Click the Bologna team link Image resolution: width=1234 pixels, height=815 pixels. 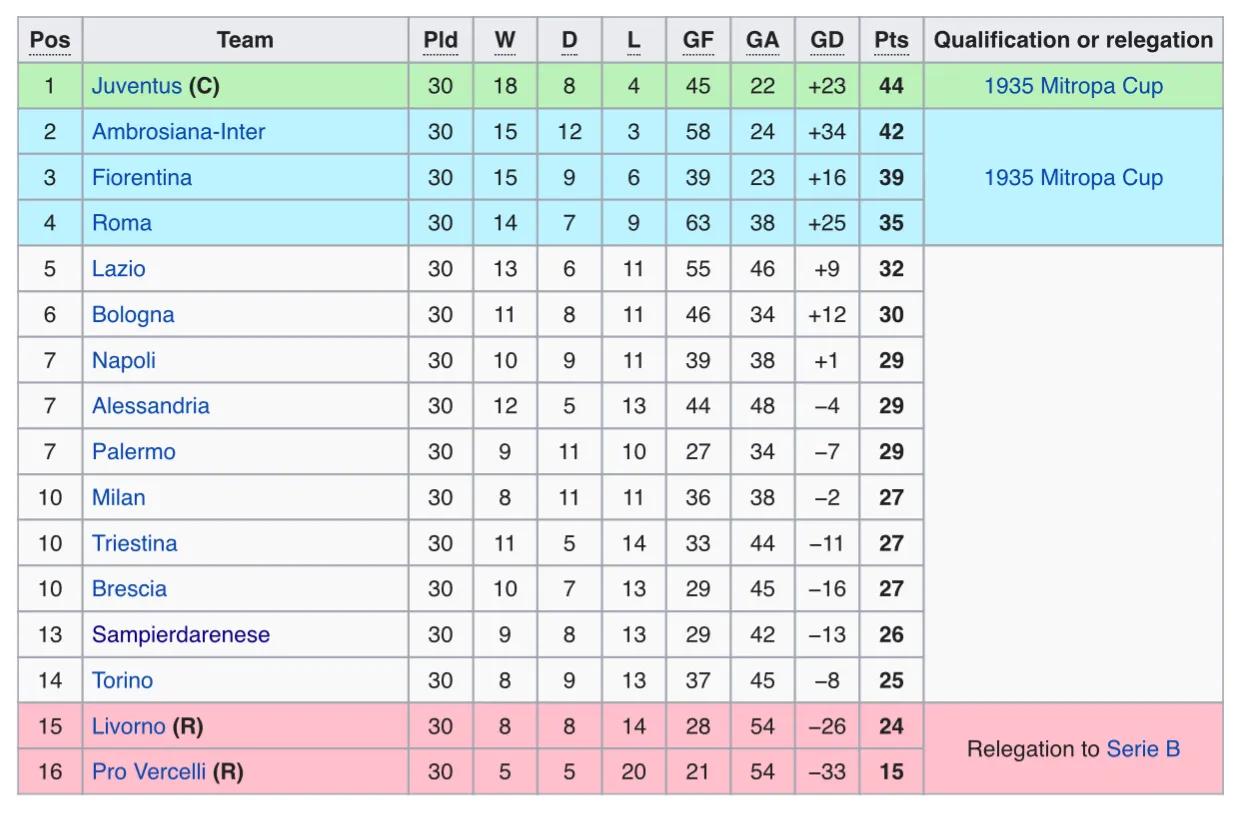tap(133, 315)
